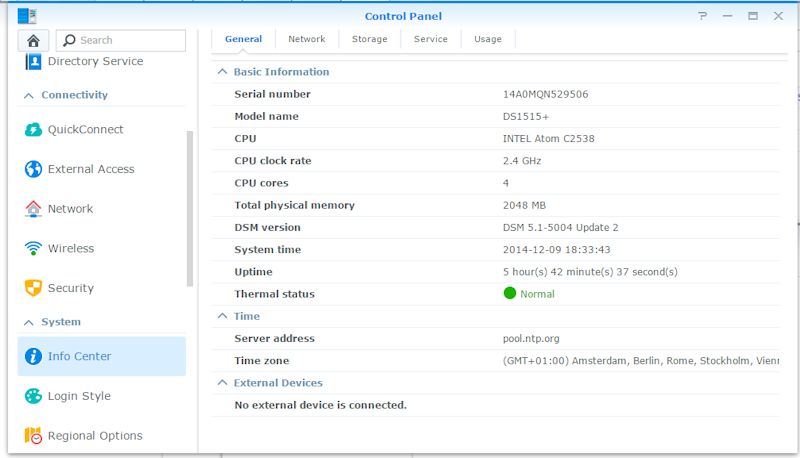Click the system time 2014-12-09 18:33:43

pyautogui.click(x=557, y=249)
